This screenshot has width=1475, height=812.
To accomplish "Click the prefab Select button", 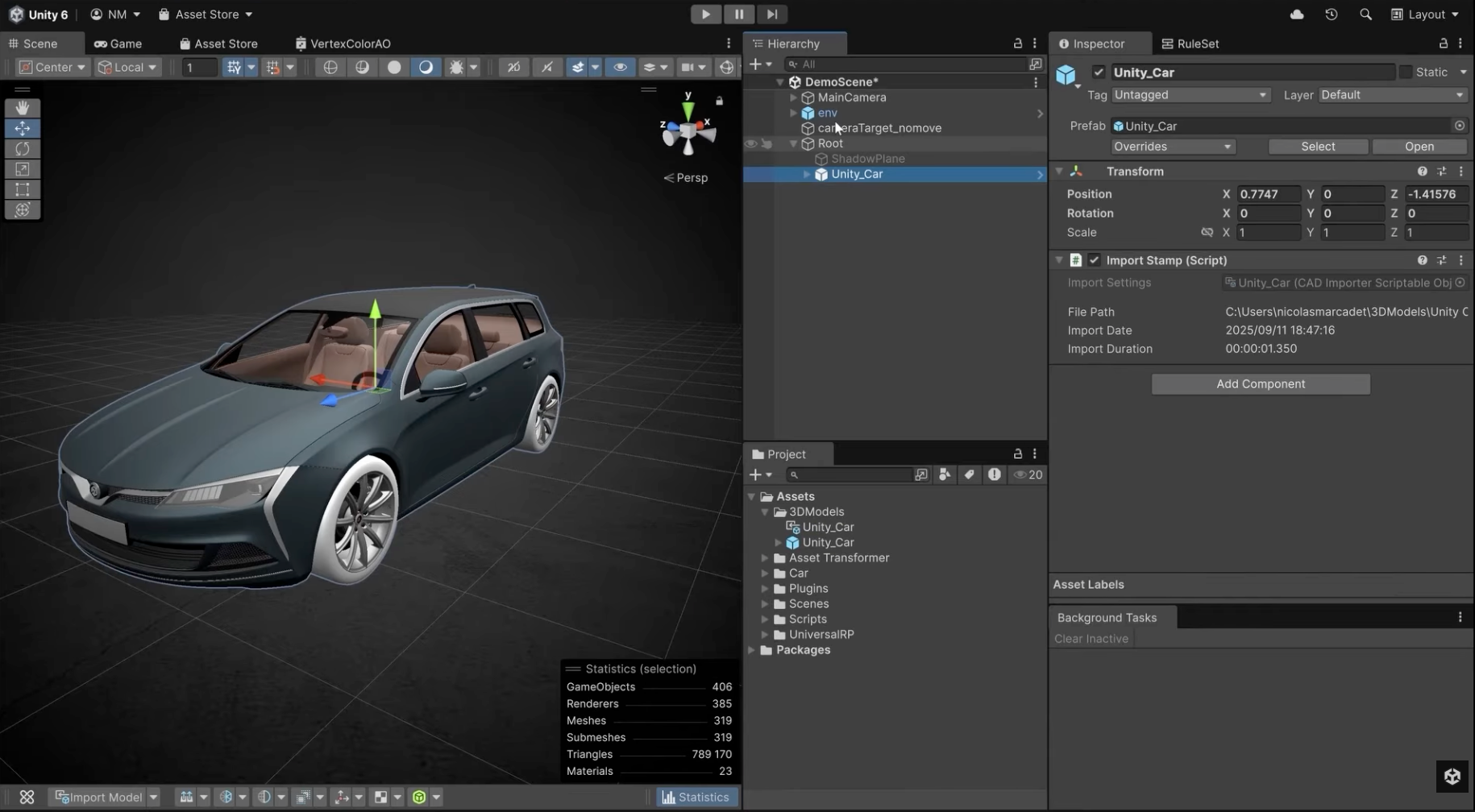I will tap(1318, 147).
